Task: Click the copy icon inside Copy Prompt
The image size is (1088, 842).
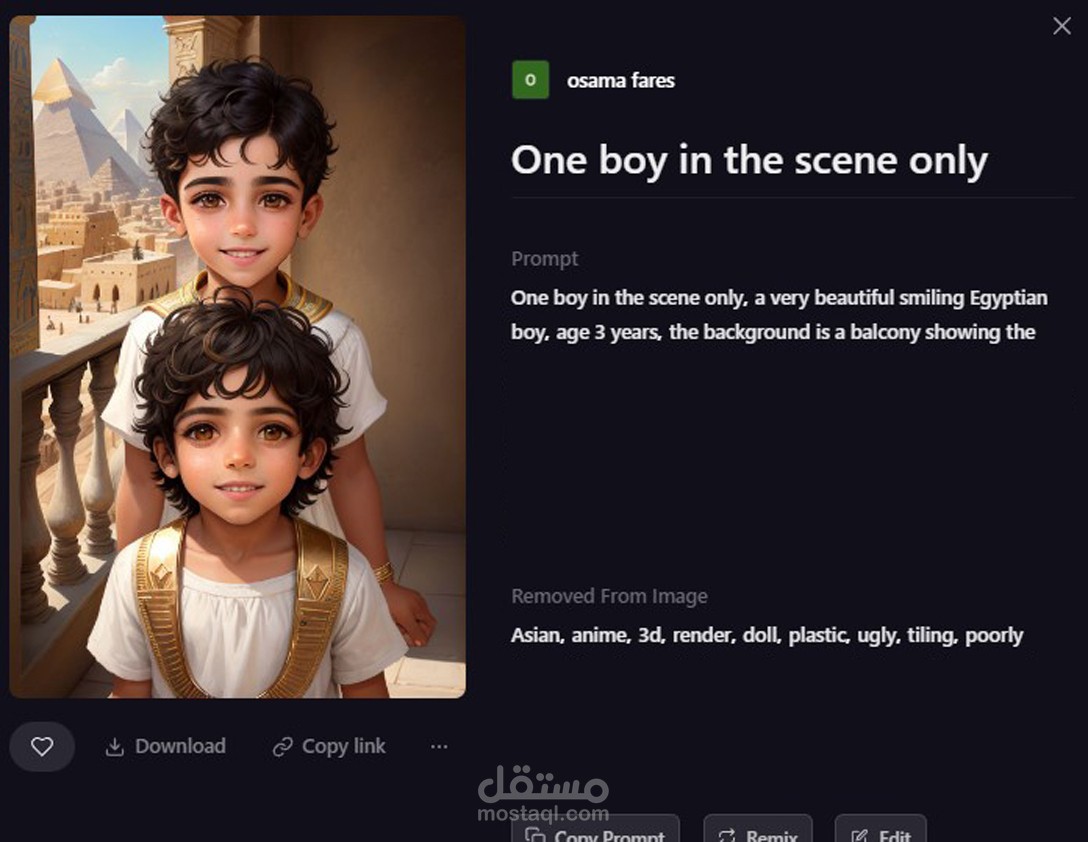Action: pos(535,835)
